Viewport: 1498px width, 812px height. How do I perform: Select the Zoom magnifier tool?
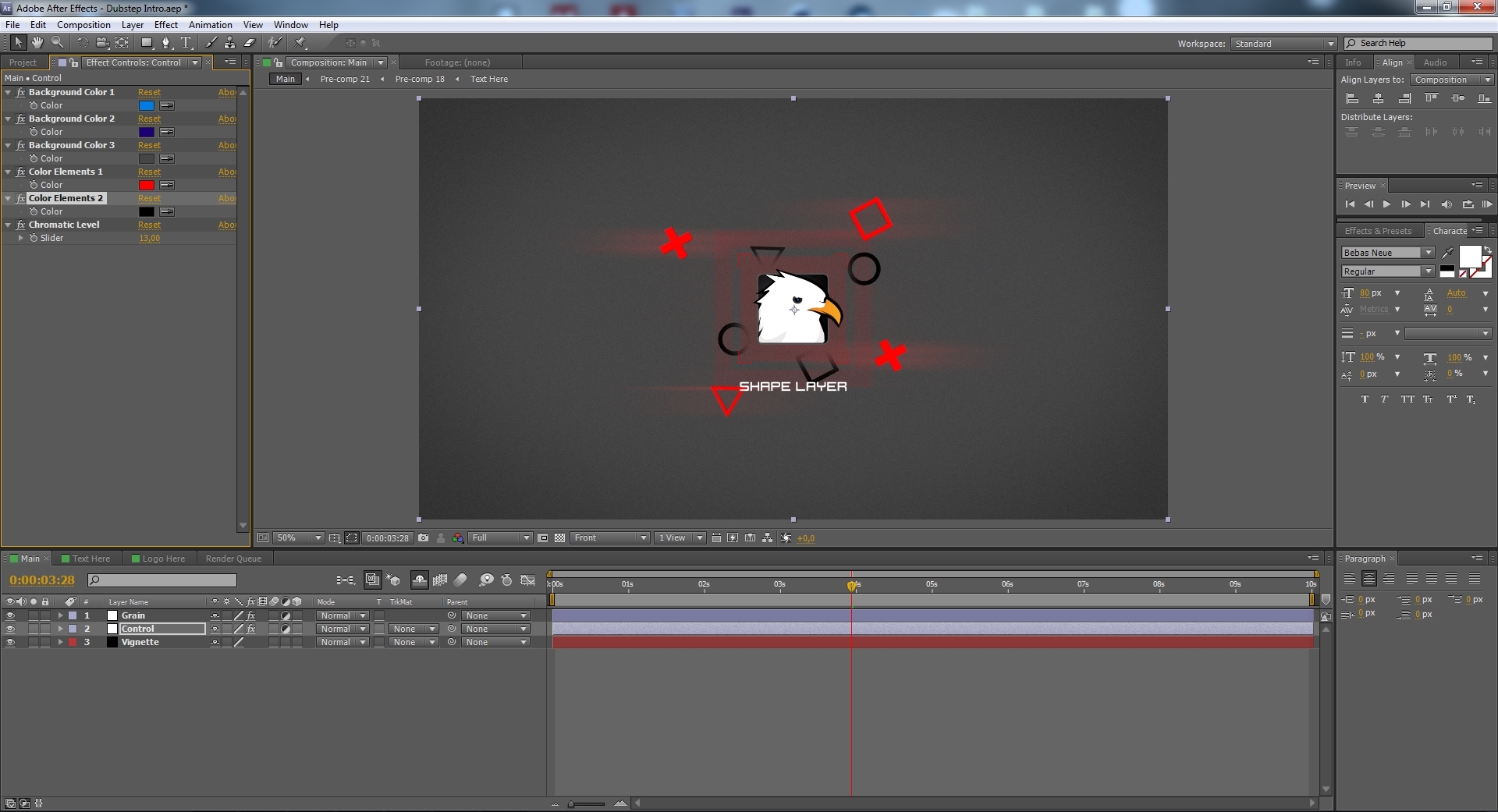coord(57,43)
